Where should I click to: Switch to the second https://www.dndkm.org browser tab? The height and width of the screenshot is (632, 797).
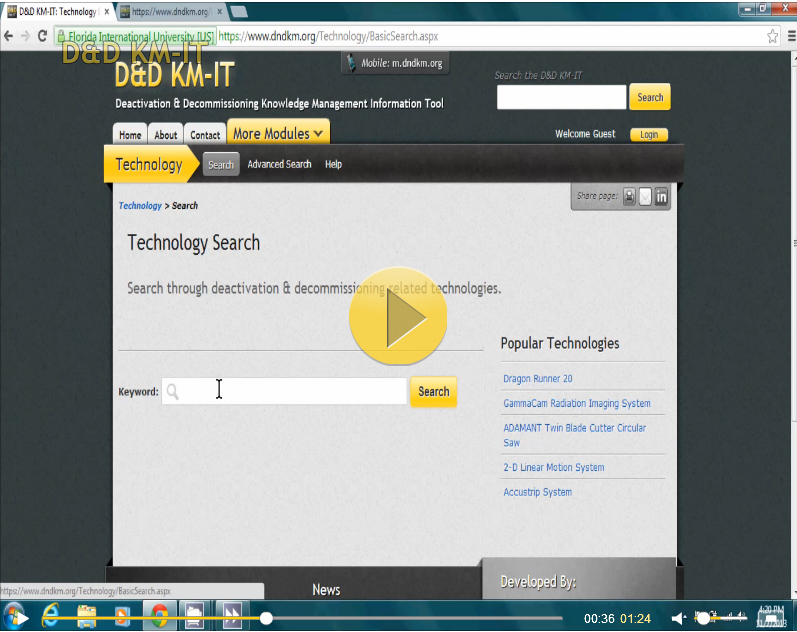point(171,11)
